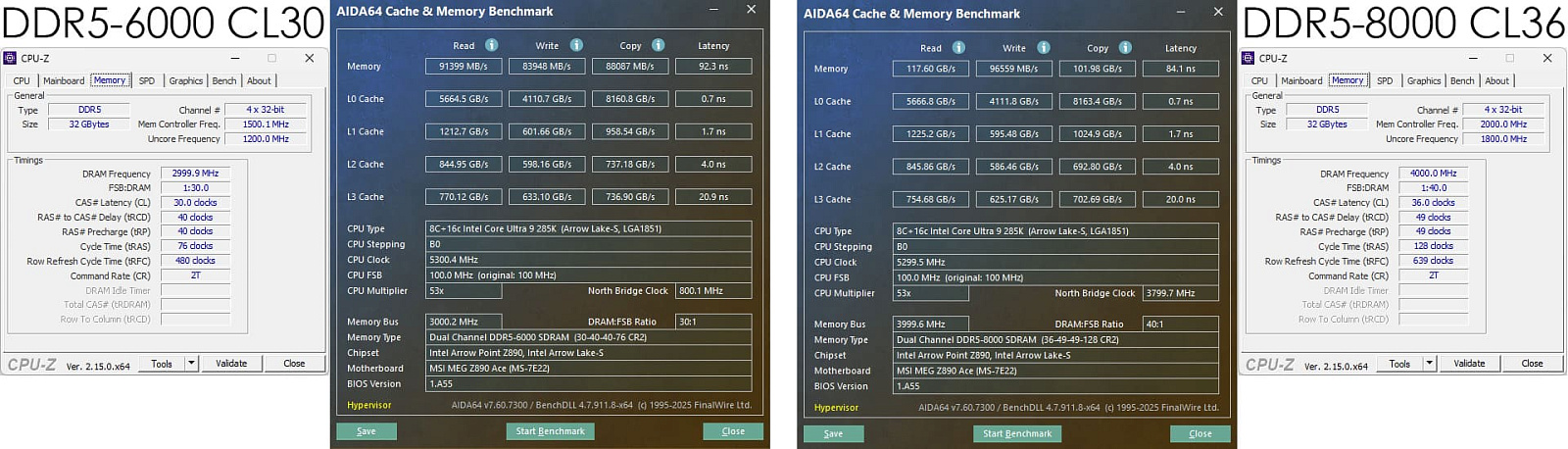Click Memory Type field showing DDR5-8000 SDRAM
This screenshot has width=1568, height=449.
(x=1055, y=339)
